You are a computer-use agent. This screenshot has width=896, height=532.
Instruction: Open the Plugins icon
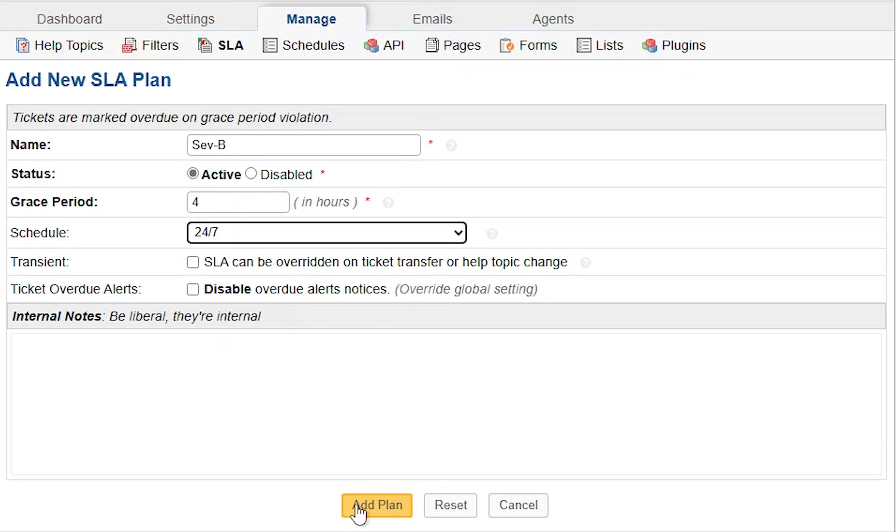tap(649, 46)
